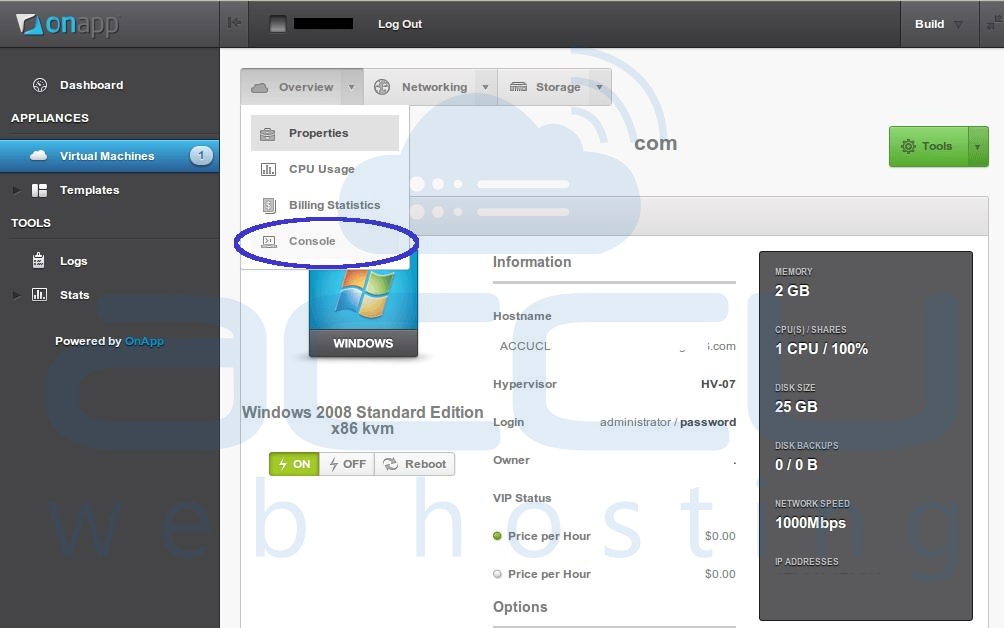Open Virtual Machines in the sidebar

click(x=109, y=156)
